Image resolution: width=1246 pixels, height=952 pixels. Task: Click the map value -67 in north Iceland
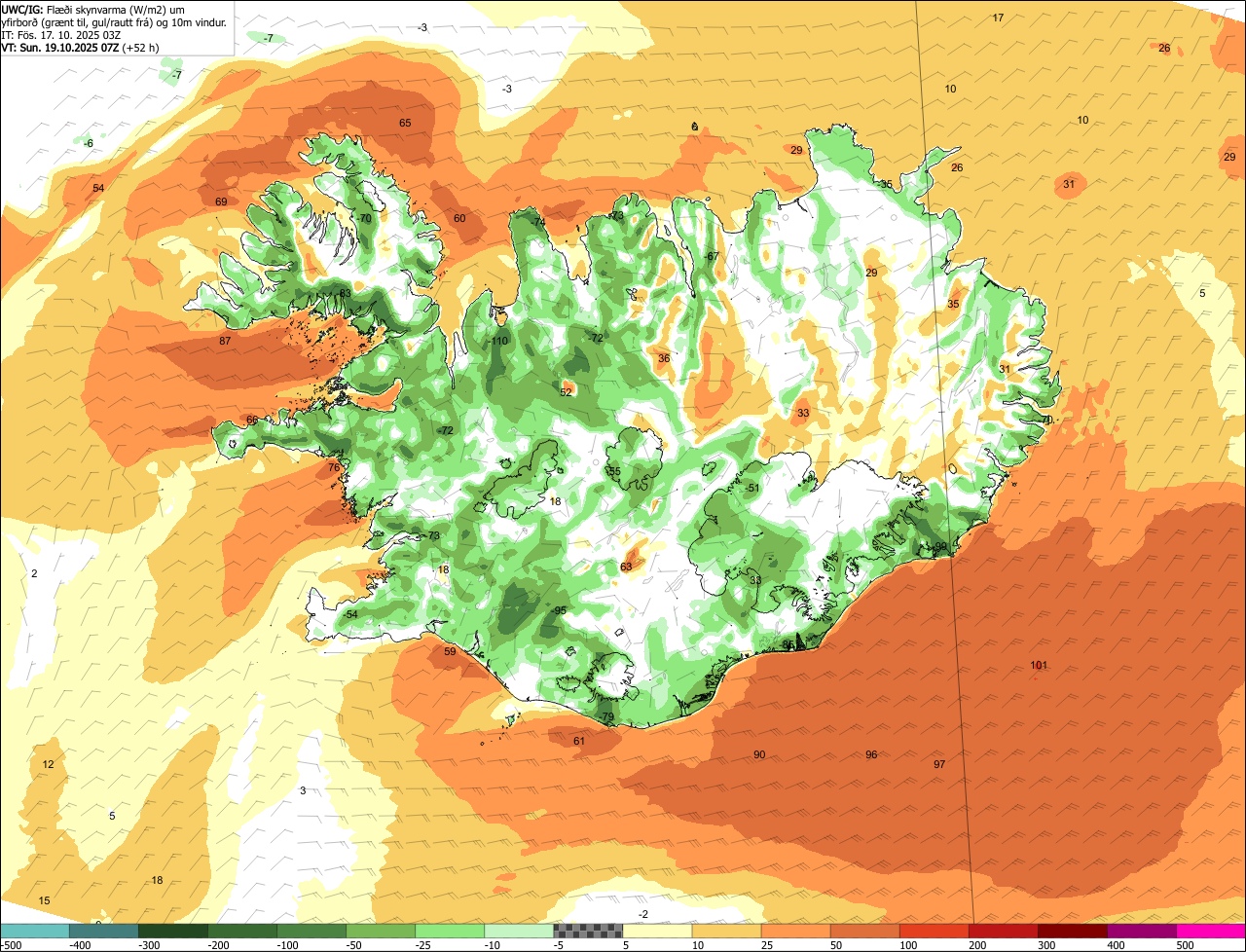[x=712, y=256]
